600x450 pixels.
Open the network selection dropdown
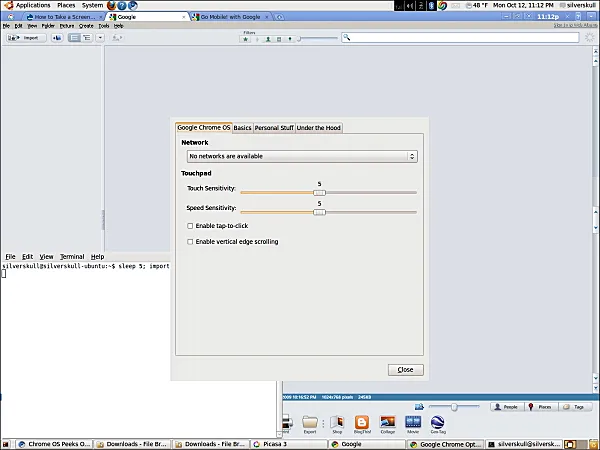301,157
